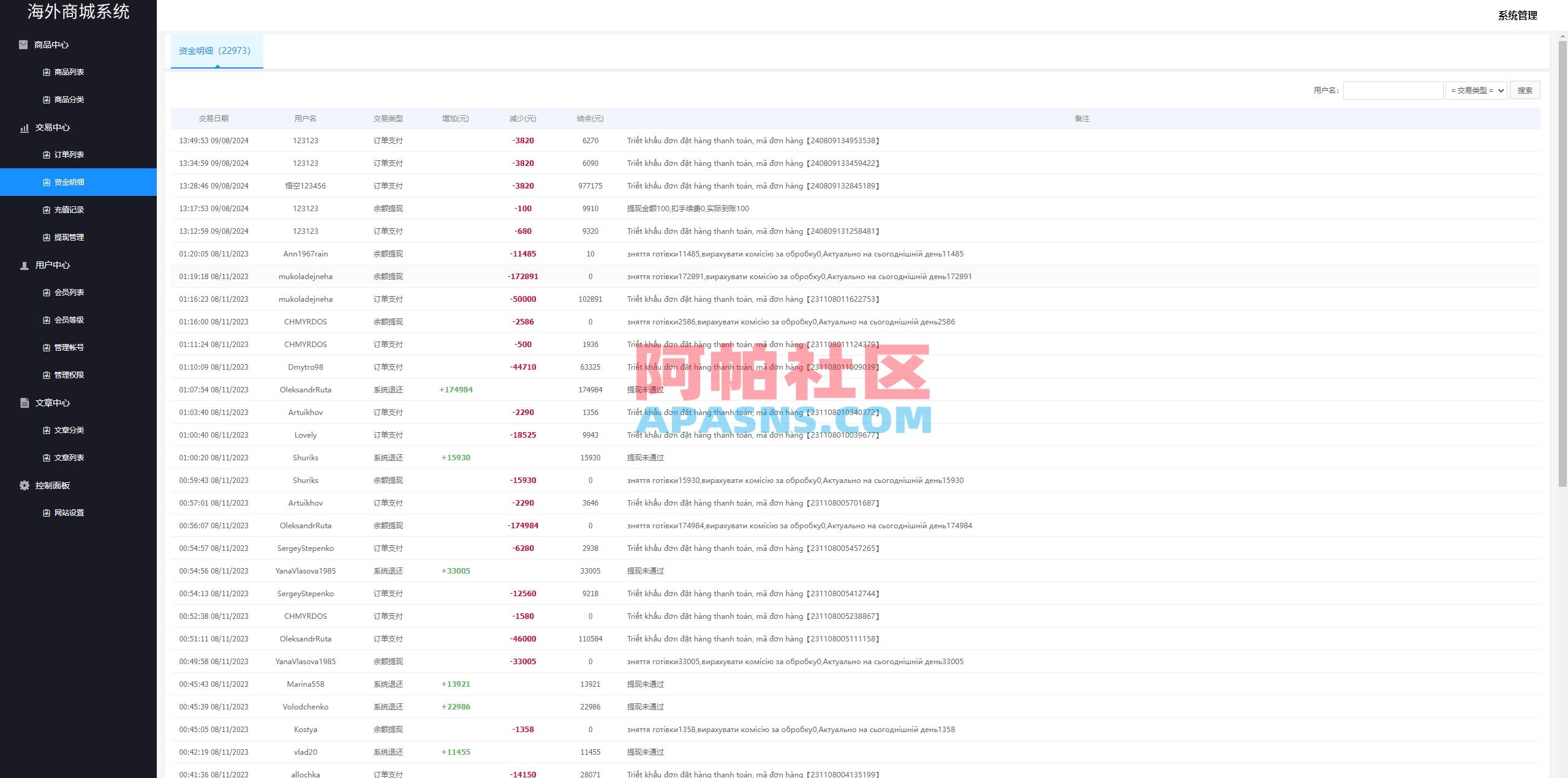The width and height of the screenshot is (1568, 778).
Task: Click the 用户中心 user icon
Action: pyautogui.click(x=24, y=265)
